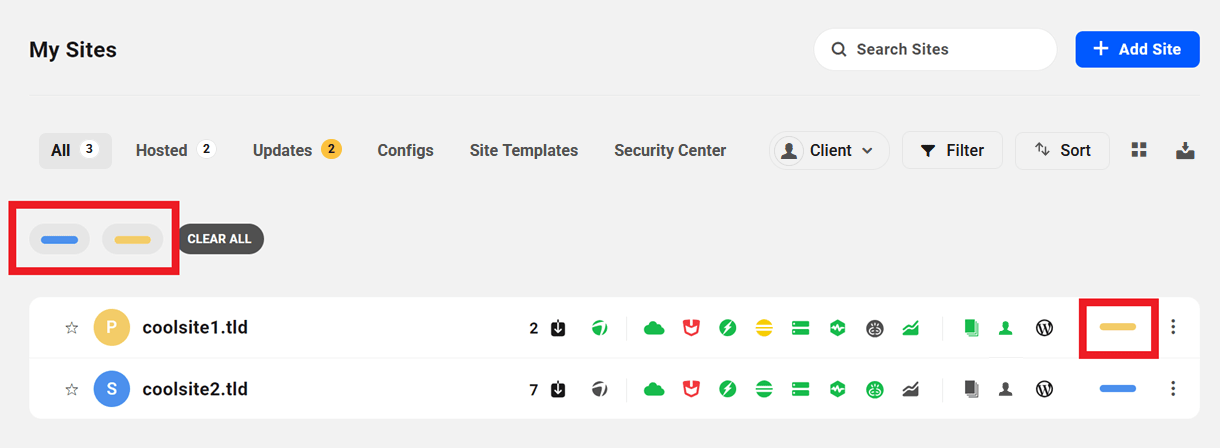The image size is (1220, 448).
Task: Open the pending updates icon for coolsite1.tld
Action: [x=558, y=328]
